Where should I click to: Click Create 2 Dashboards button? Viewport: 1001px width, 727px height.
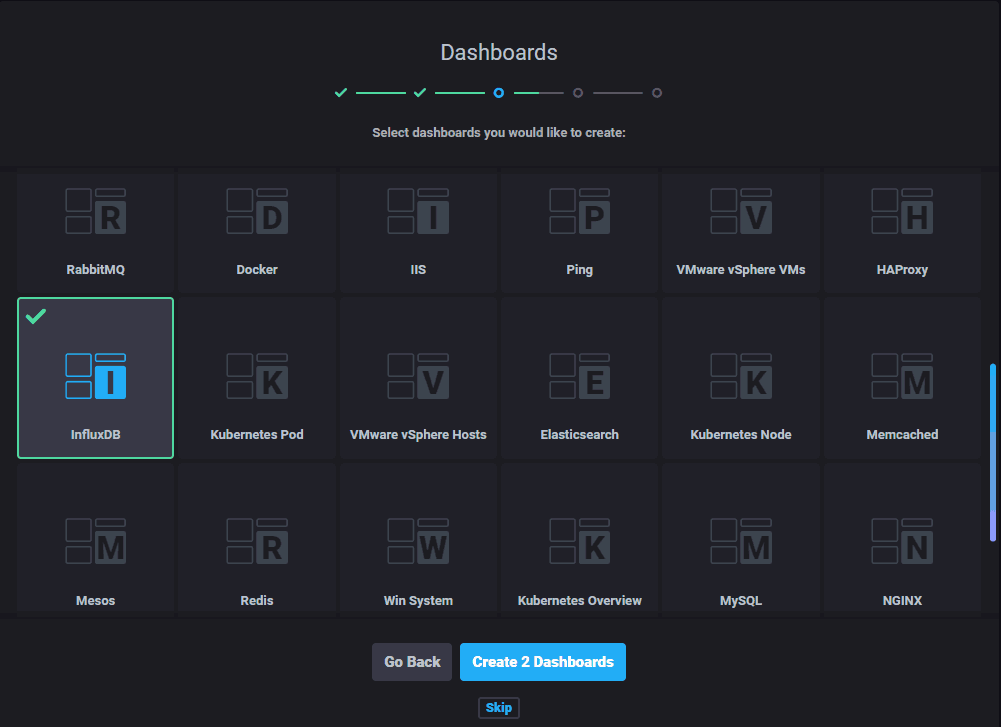pyautogui.click(x=543, y=662)
